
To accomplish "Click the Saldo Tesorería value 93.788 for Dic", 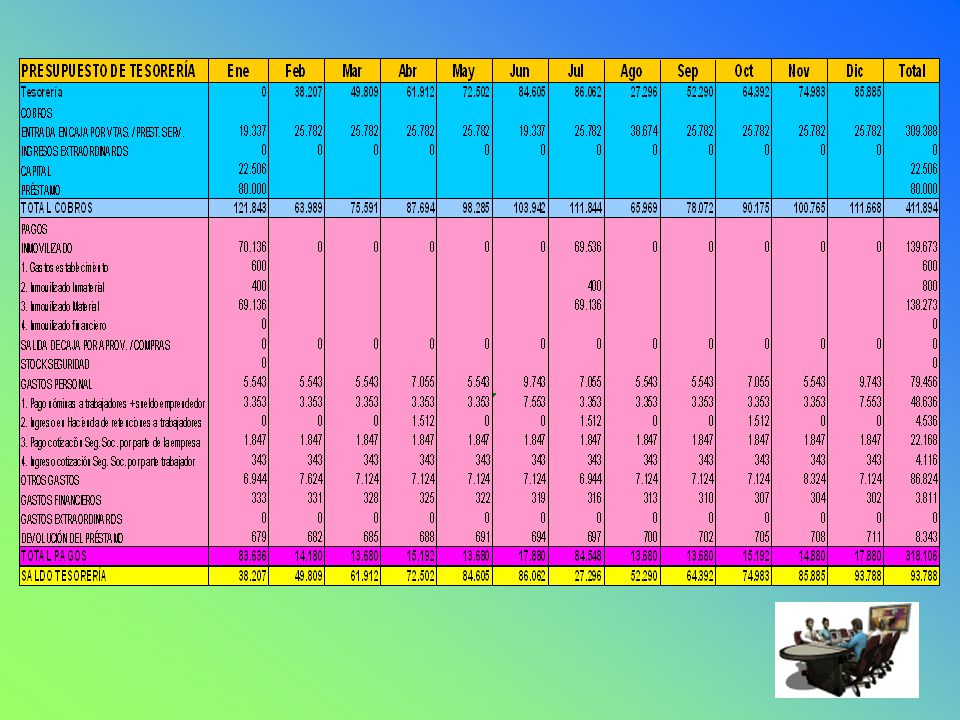I will [x=868, y=576].
